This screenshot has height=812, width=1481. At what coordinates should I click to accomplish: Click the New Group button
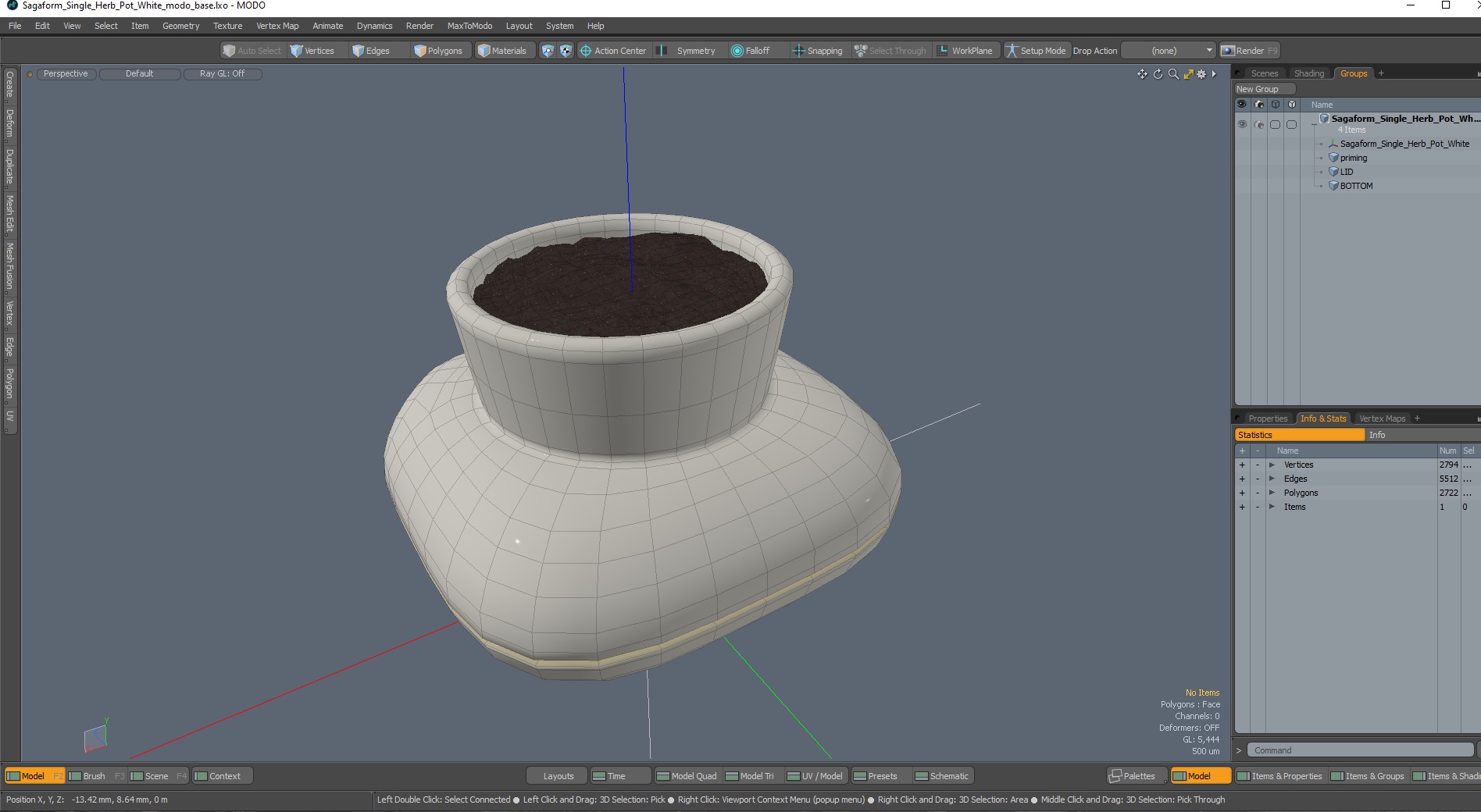point(1264,89)
